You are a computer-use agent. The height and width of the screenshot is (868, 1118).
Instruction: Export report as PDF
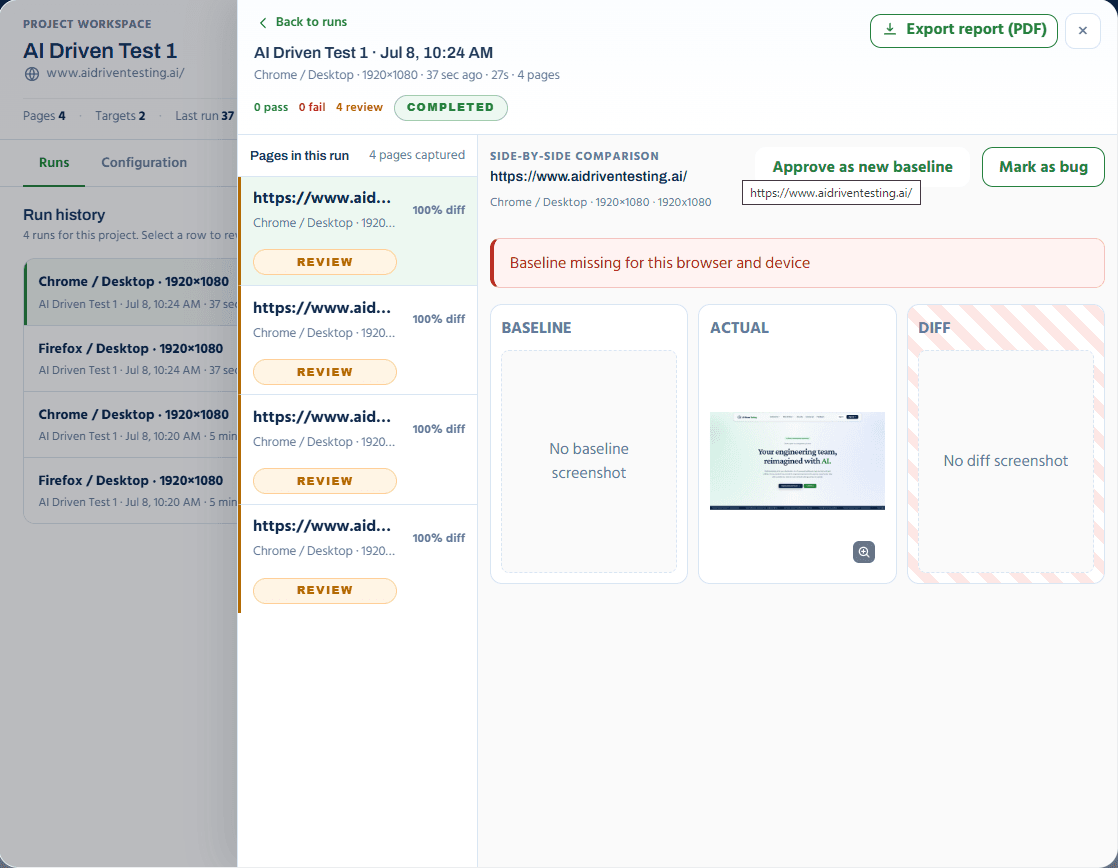pyautogui.click(x=963, y=31)
